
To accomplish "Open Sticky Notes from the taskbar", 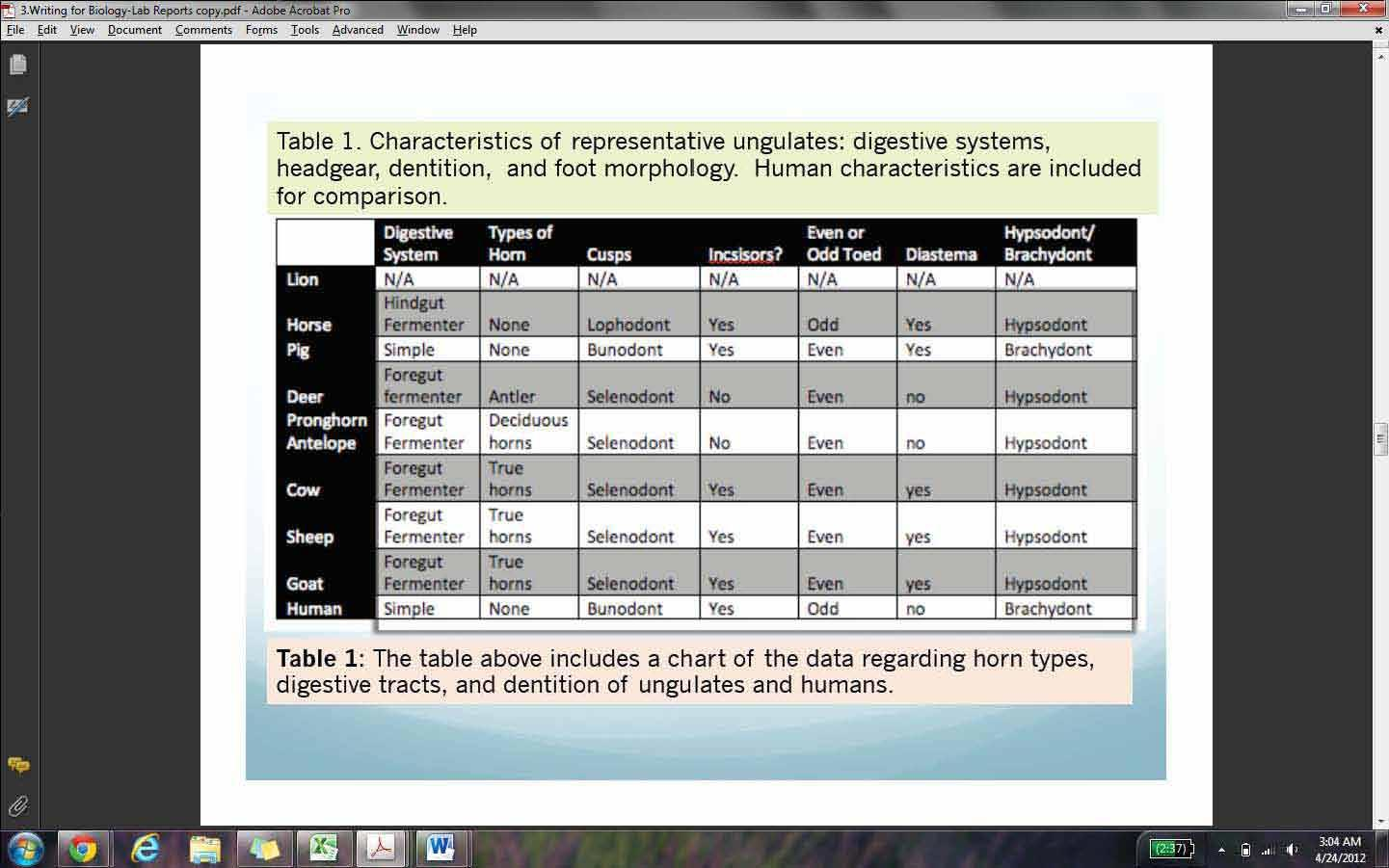I will click(263, 848).
